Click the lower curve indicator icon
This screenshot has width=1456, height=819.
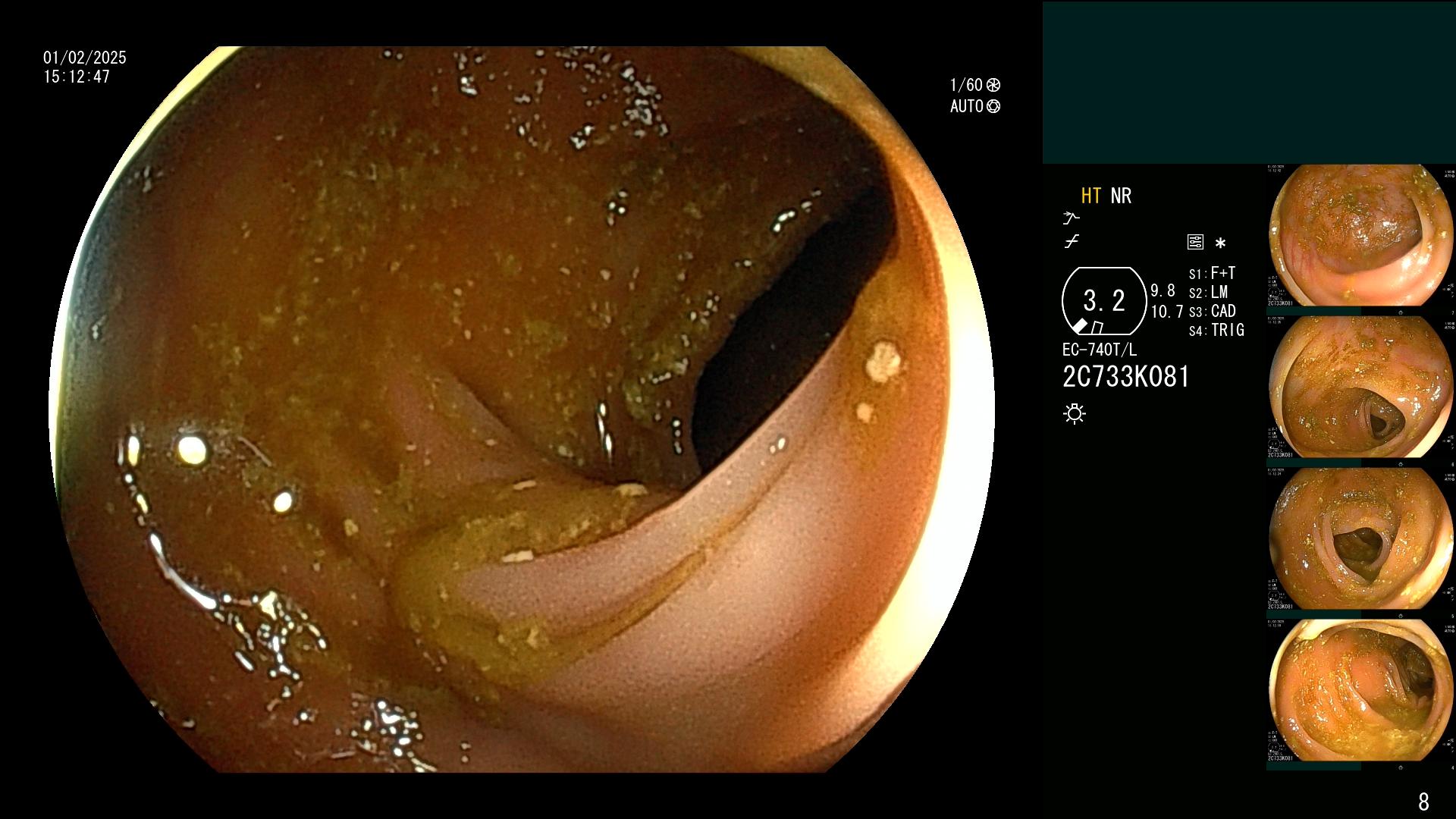click(1071, 242)
